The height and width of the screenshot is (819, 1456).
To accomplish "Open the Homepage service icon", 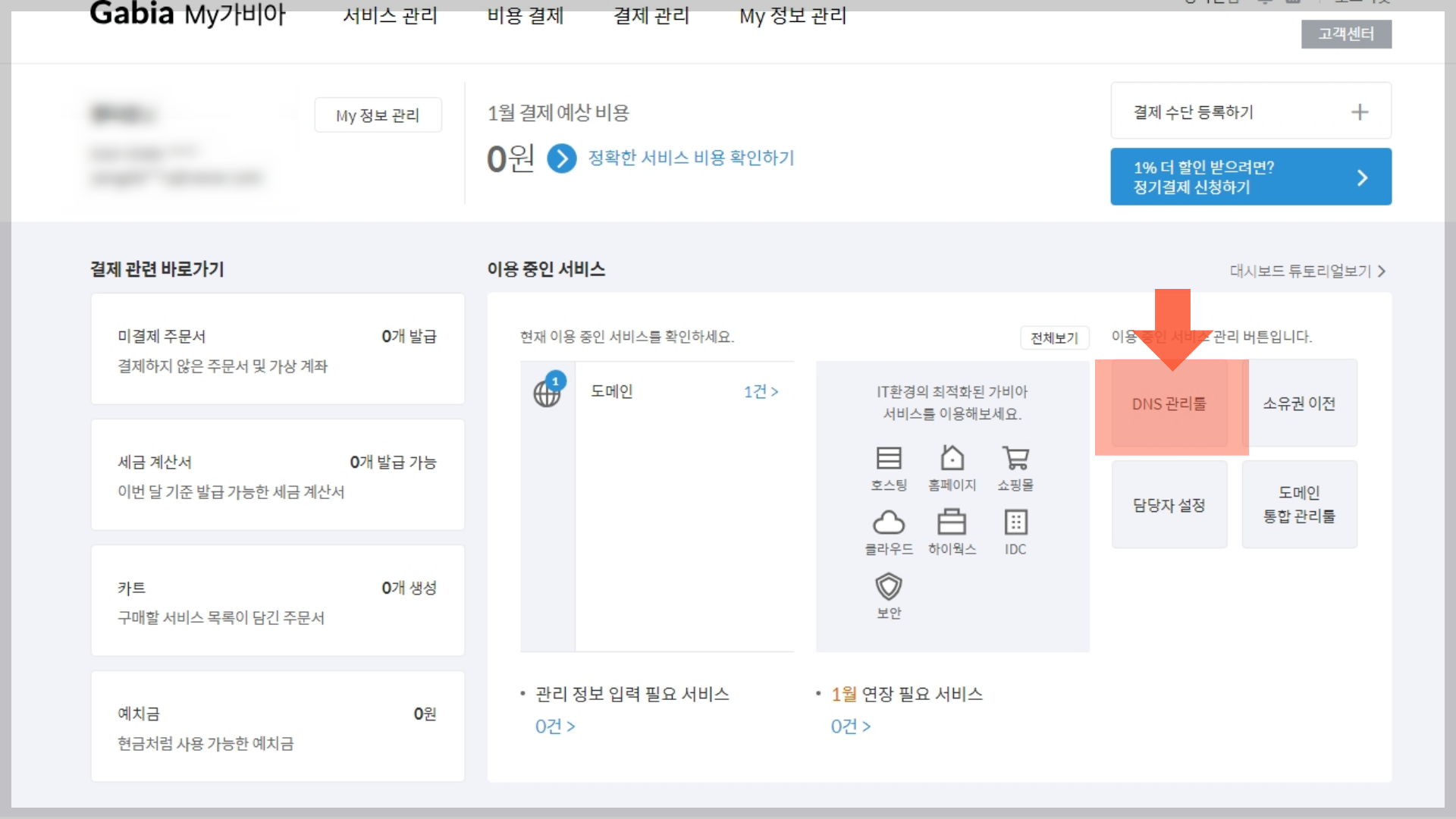I will 952,459.
